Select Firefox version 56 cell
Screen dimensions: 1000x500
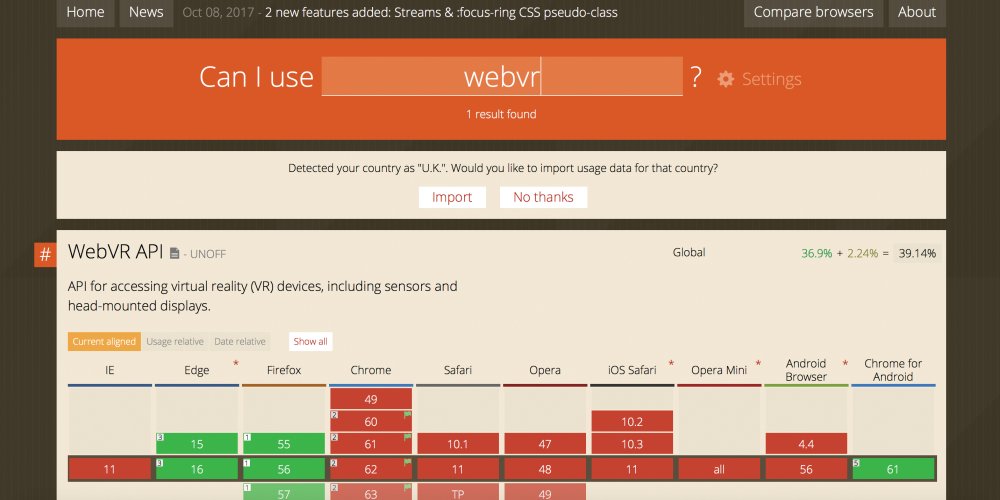pyautogui.click(x=284, y=469)
